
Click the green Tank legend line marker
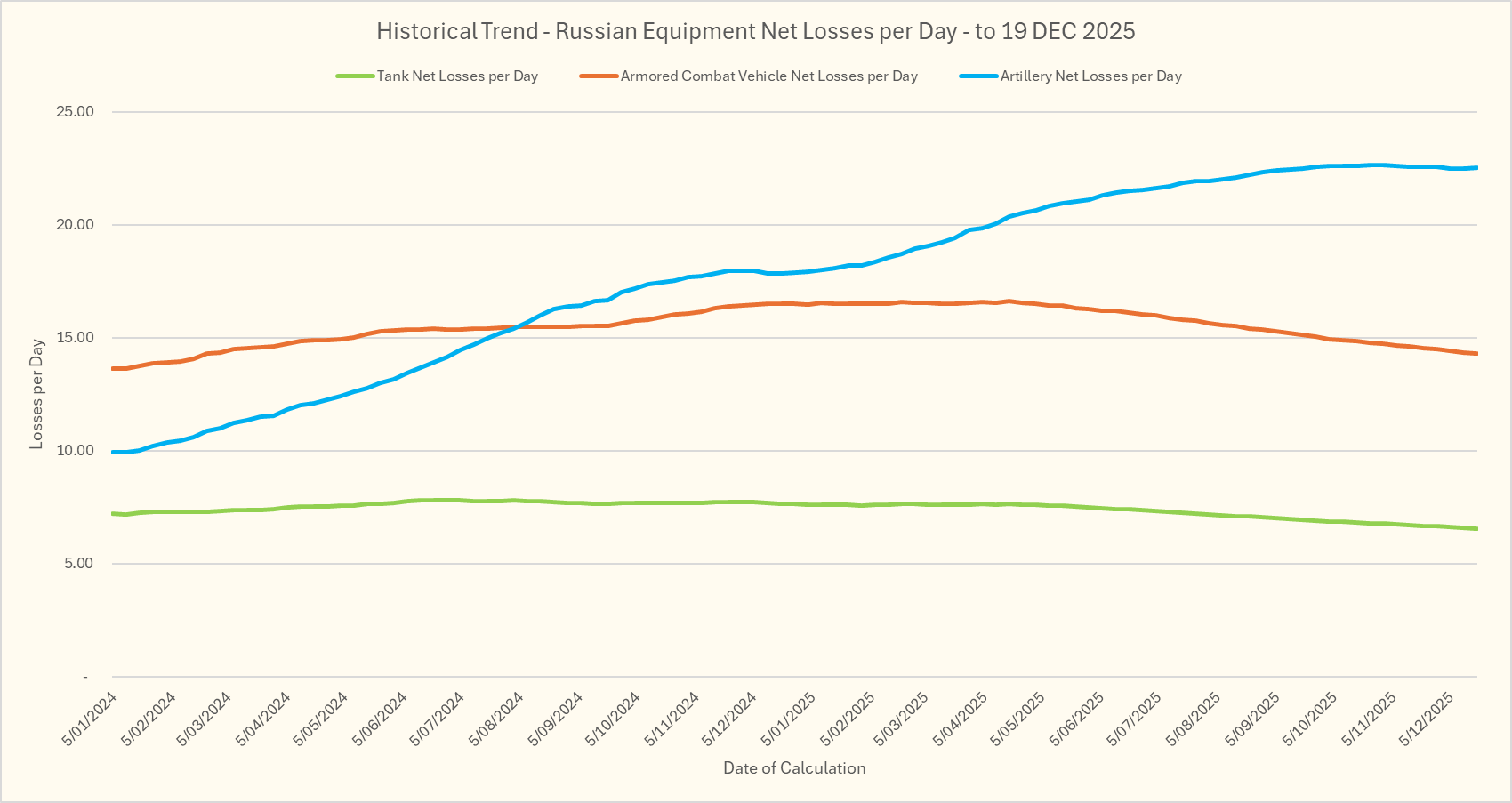tap(355, 76)
